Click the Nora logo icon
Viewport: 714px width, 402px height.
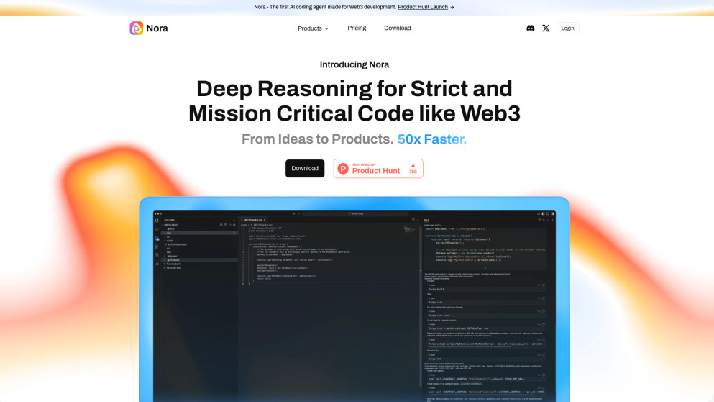coord(136,28)
